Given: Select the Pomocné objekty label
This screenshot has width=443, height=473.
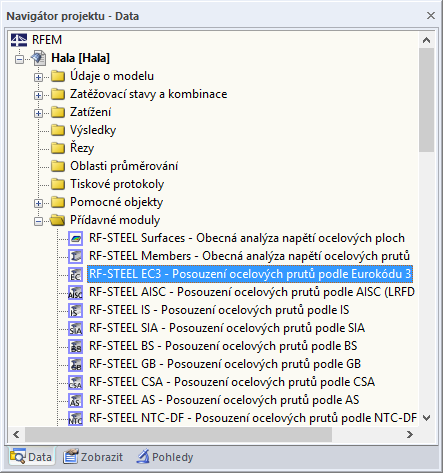Looking at the screenshot, I should tap(117, 202).
